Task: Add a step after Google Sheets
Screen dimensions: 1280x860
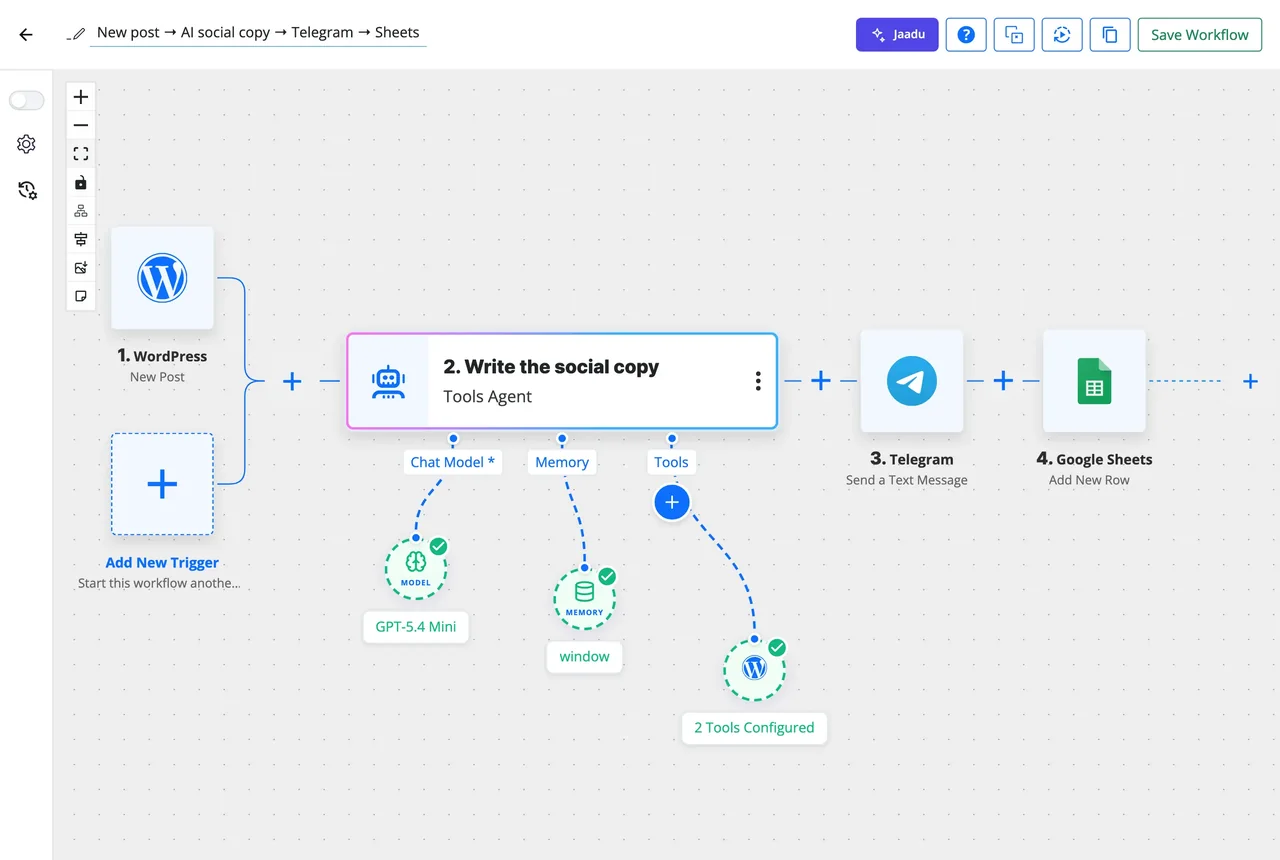Action: 1250,381
